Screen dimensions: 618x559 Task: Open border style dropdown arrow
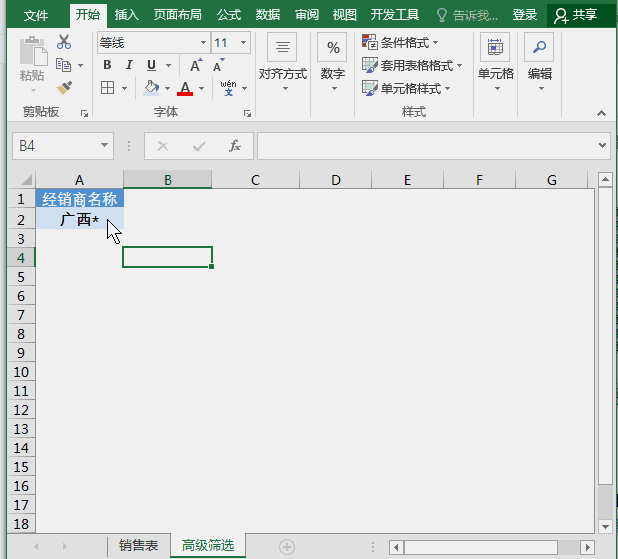[125, 88]
